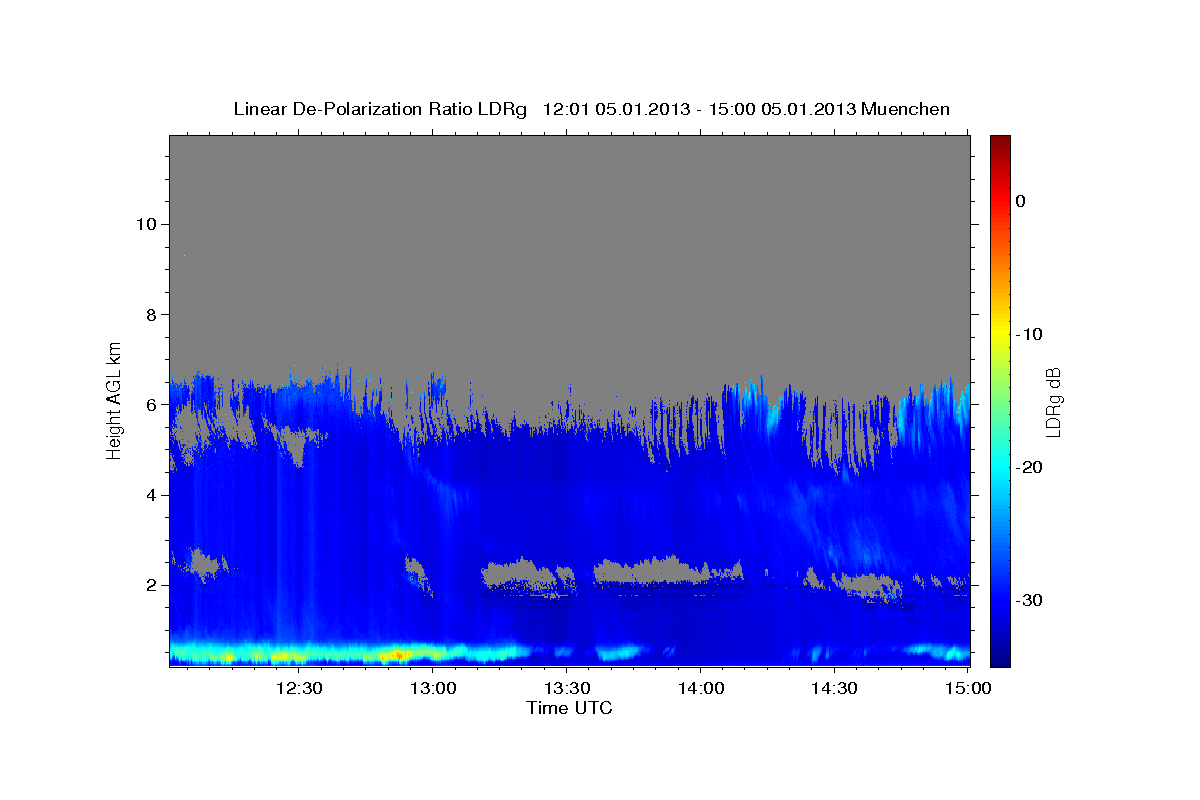Click the 'LDRg dB' colorbar label
This screenshot has width=1200, height=800.
1053,402
